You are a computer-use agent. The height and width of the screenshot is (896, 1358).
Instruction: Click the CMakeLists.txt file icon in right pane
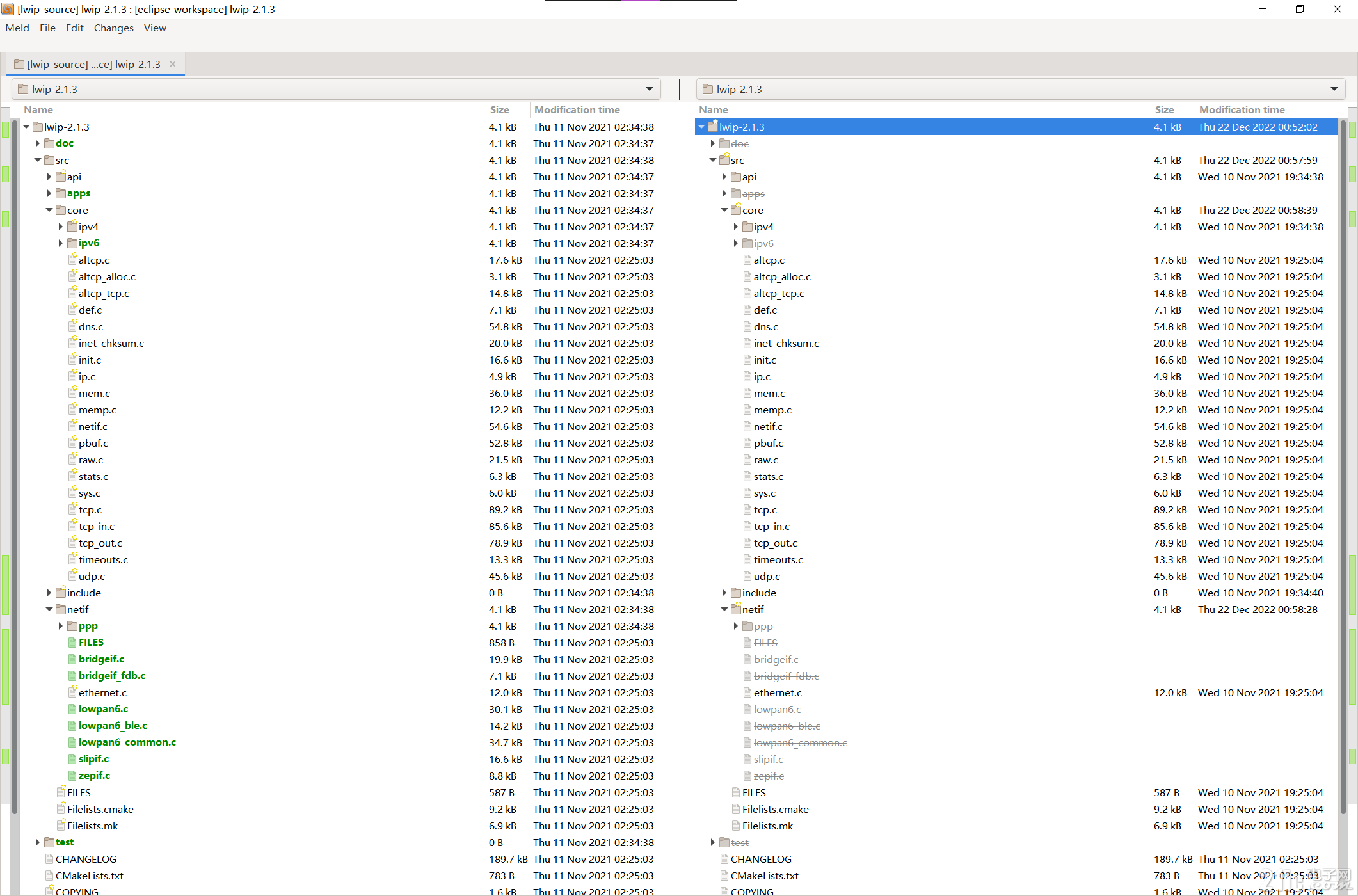(725, 876)
